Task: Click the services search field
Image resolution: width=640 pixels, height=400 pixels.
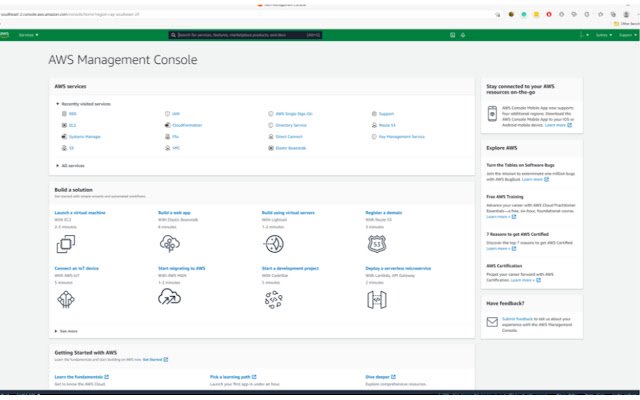Action: (x=245, y=35)
